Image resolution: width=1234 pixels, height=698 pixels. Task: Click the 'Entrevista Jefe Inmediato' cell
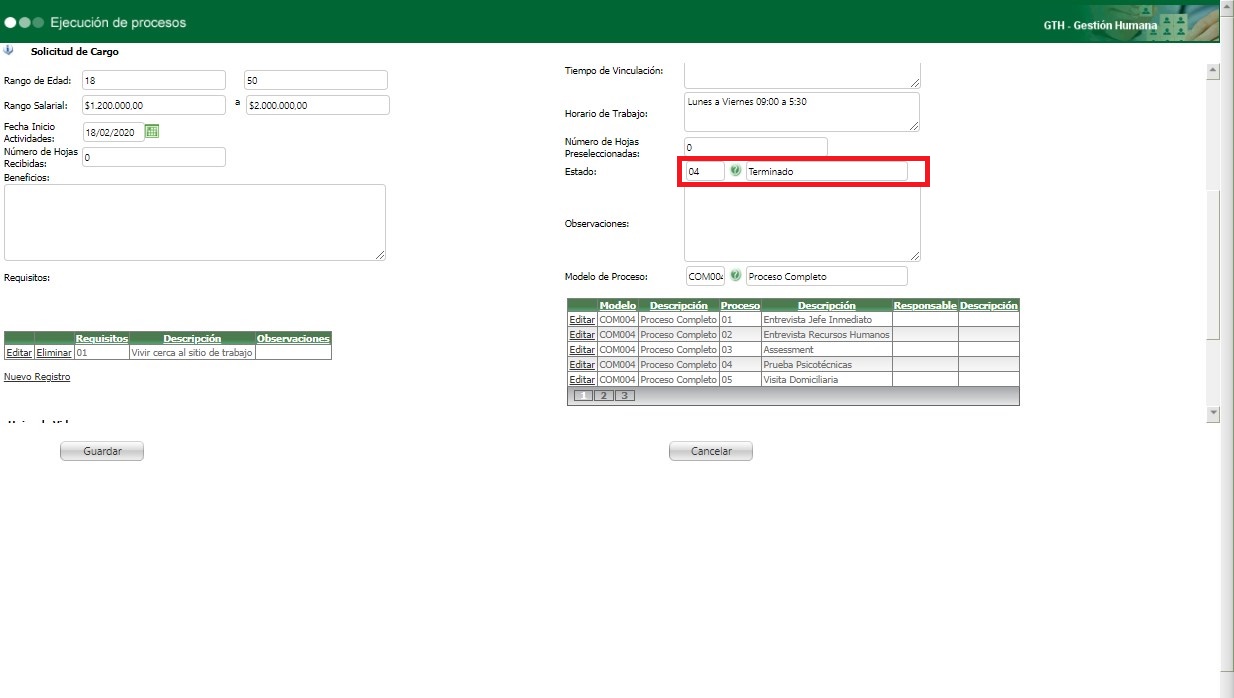click(x=826, y=320)
